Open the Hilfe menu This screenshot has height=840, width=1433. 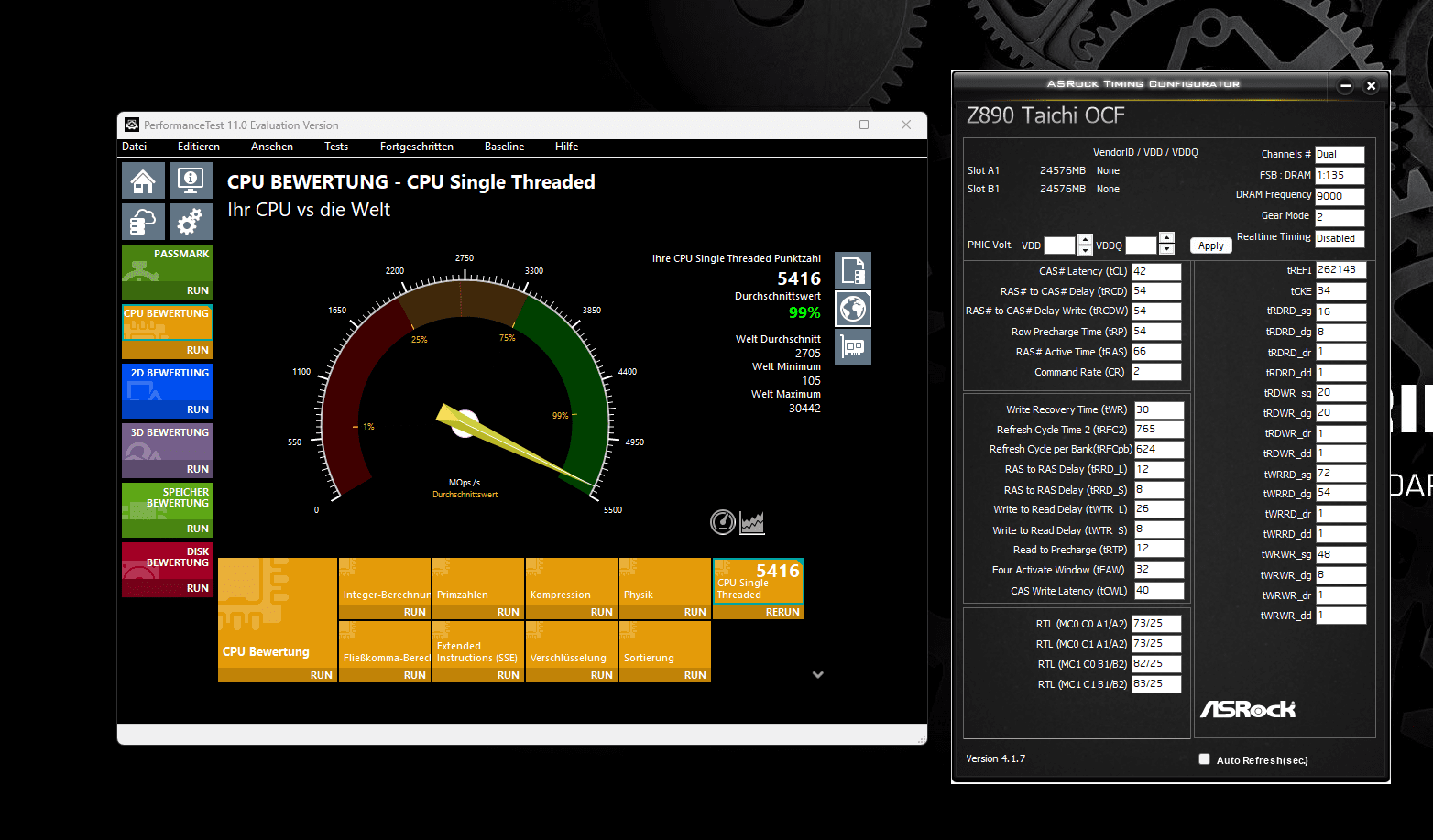[x=566, y=147]
